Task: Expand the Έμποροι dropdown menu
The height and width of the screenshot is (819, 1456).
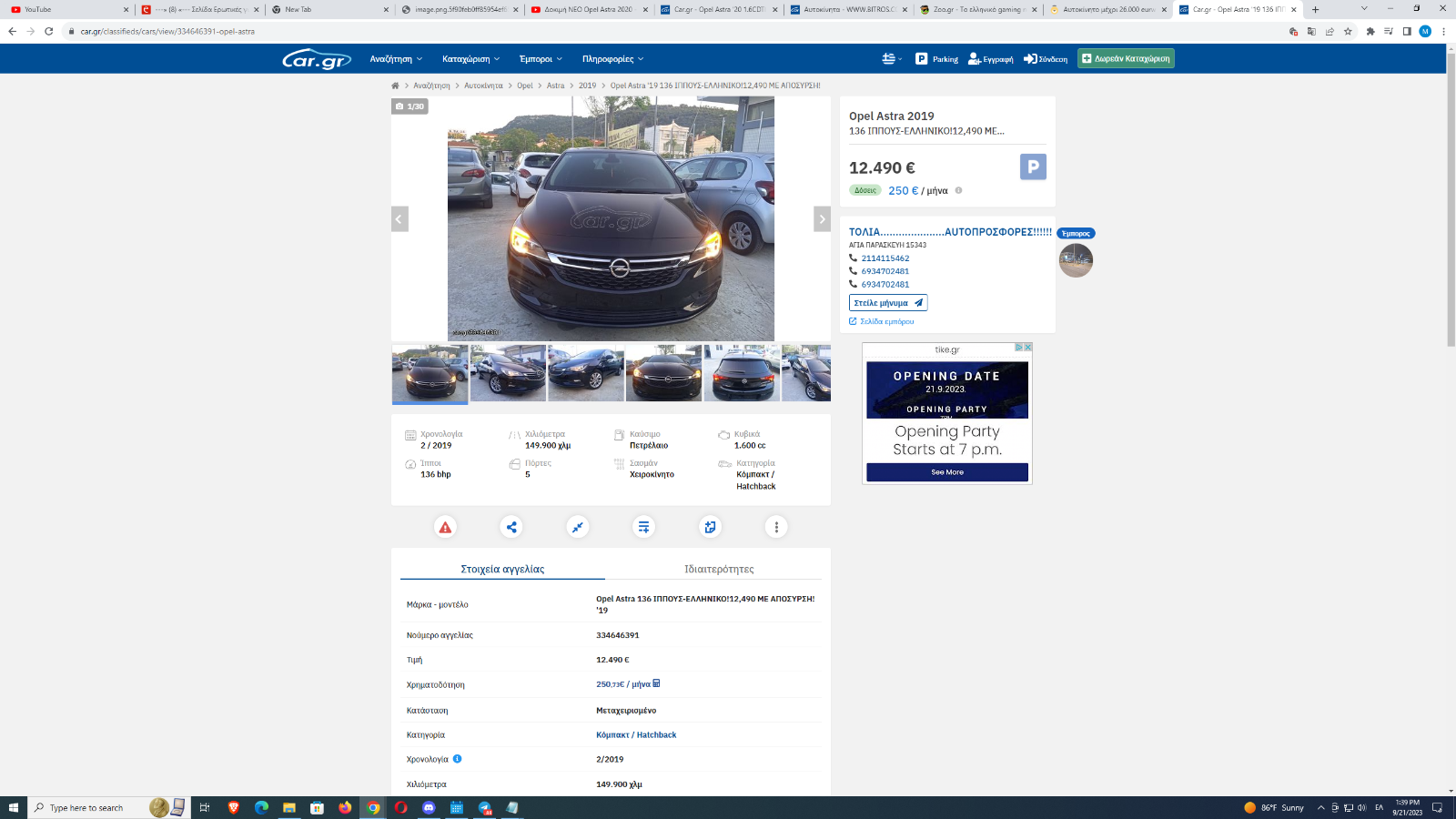Action: [541, 59]
